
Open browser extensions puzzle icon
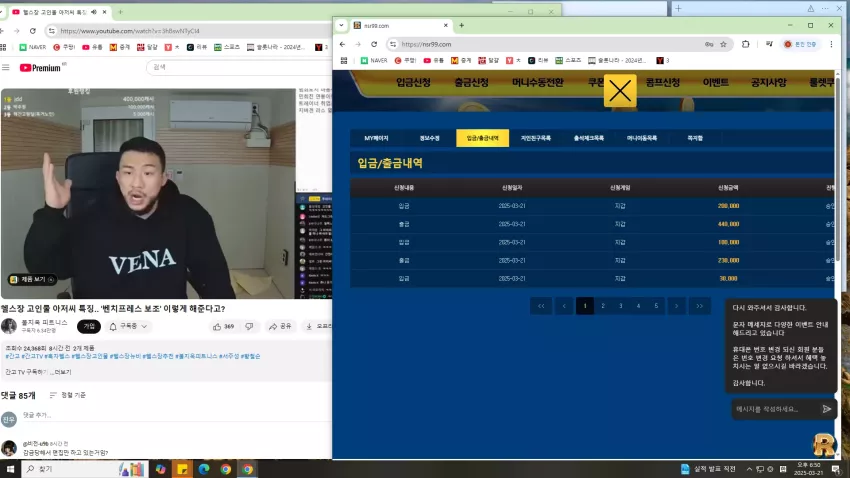[745, 44]
